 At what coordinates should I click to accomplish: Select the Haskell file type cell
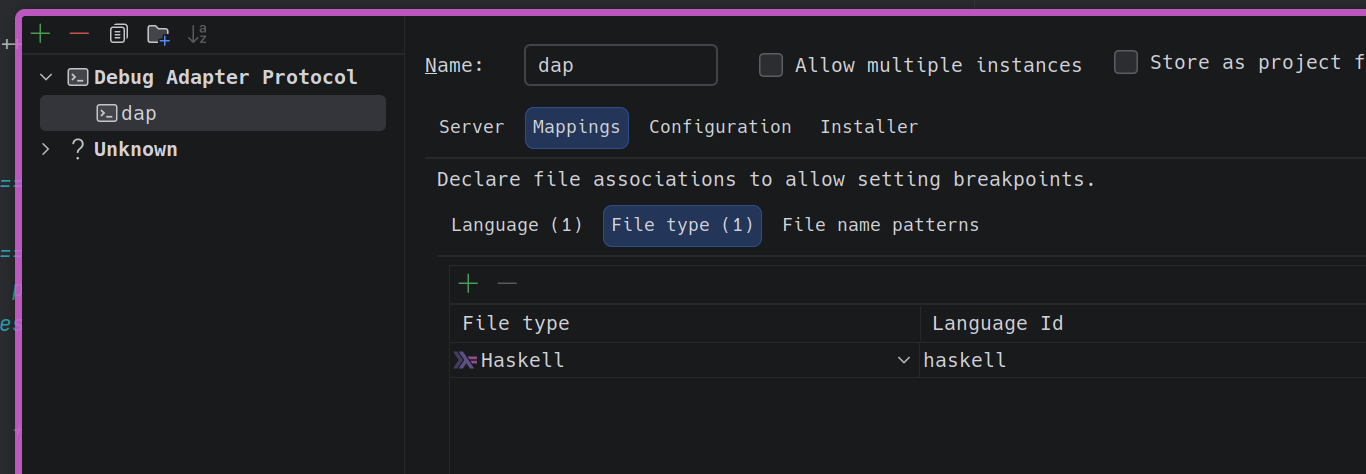(x=685, y=360)
